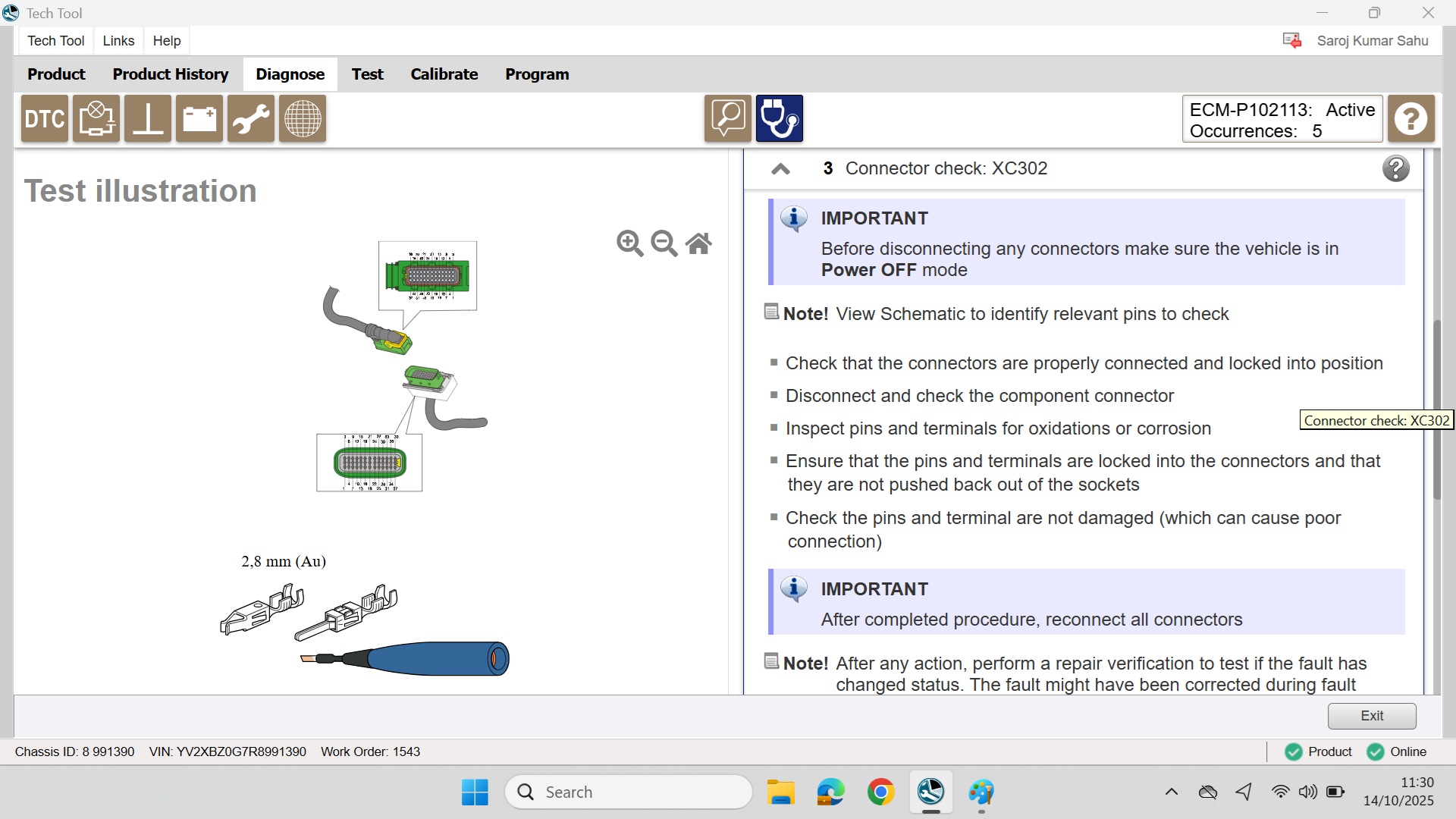
Task: Collapse the Connector check XC302 section
Action: coord(780,169)
